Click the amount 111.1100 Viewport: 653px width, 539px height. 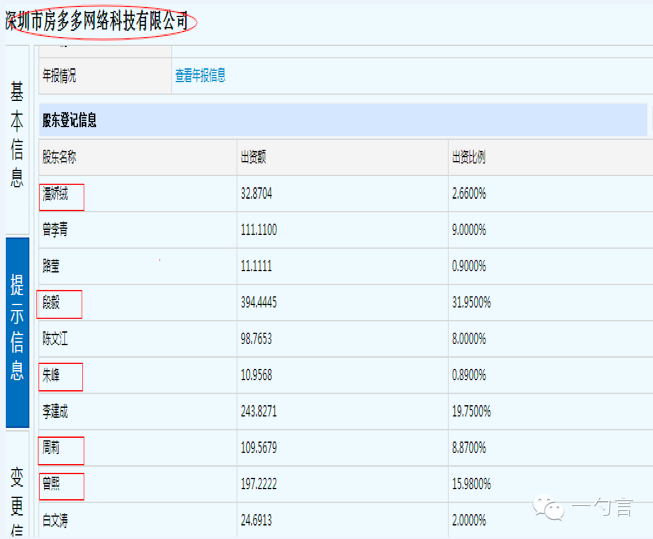coord(259,230)
